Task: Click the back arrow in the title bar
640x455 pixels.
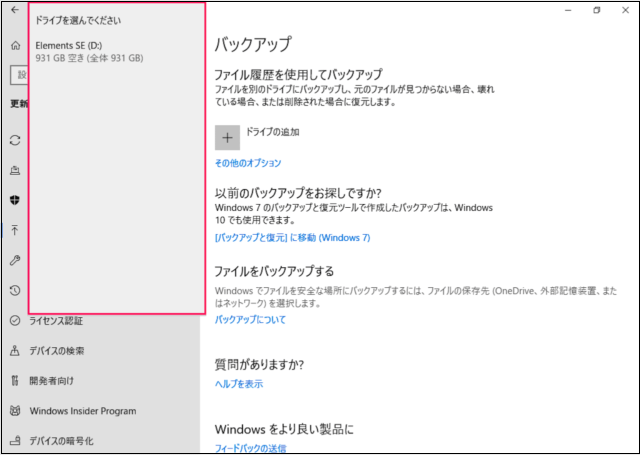Action: pyautogui.click(x=15, y=10)
